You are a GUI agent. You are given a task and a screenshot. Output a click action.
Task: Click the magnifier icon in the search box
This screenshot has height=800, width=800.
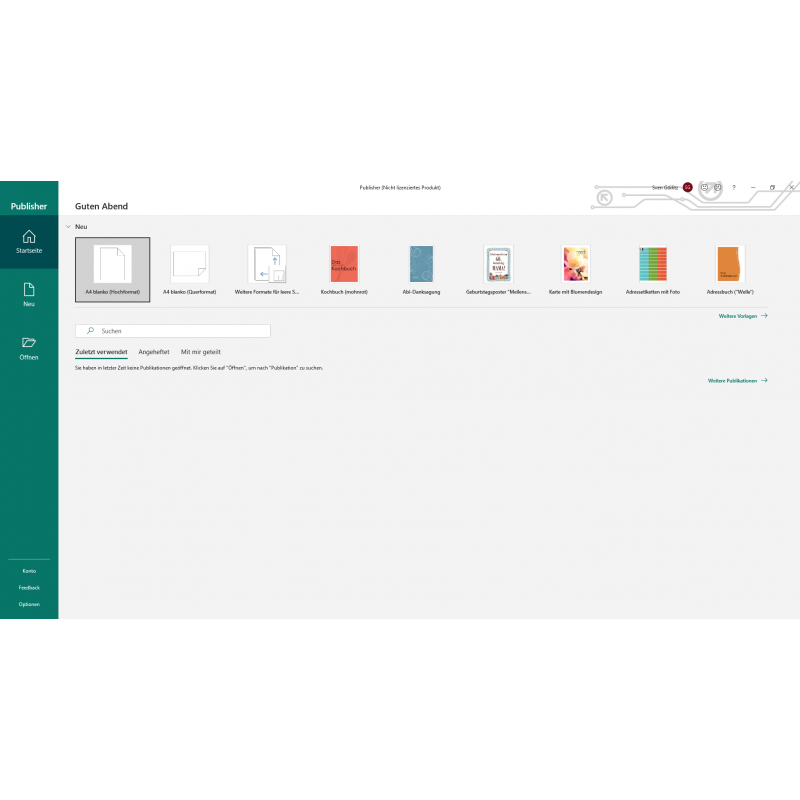pos(90,330)
